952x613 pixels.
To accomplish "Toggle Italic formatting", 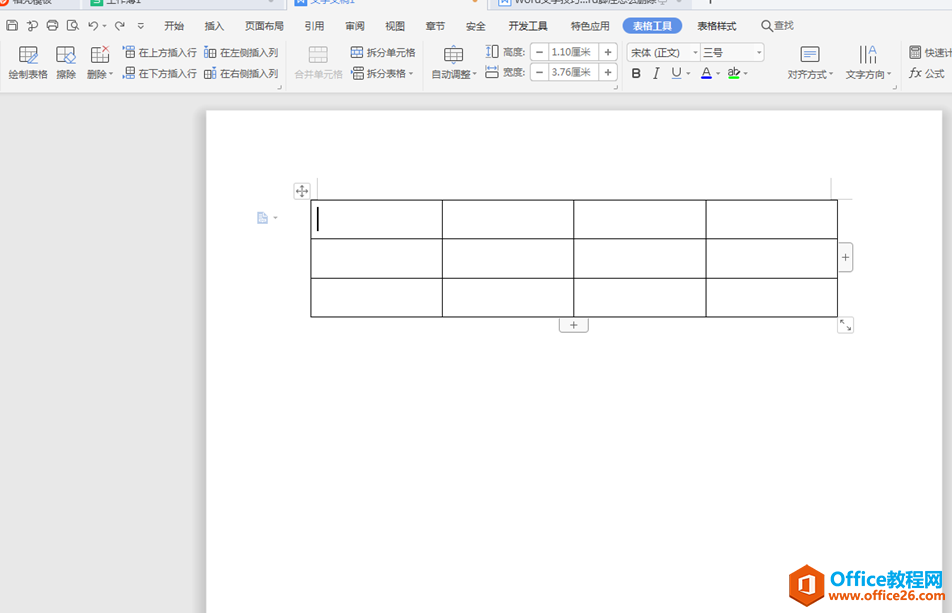I will [x=656, y=73].
